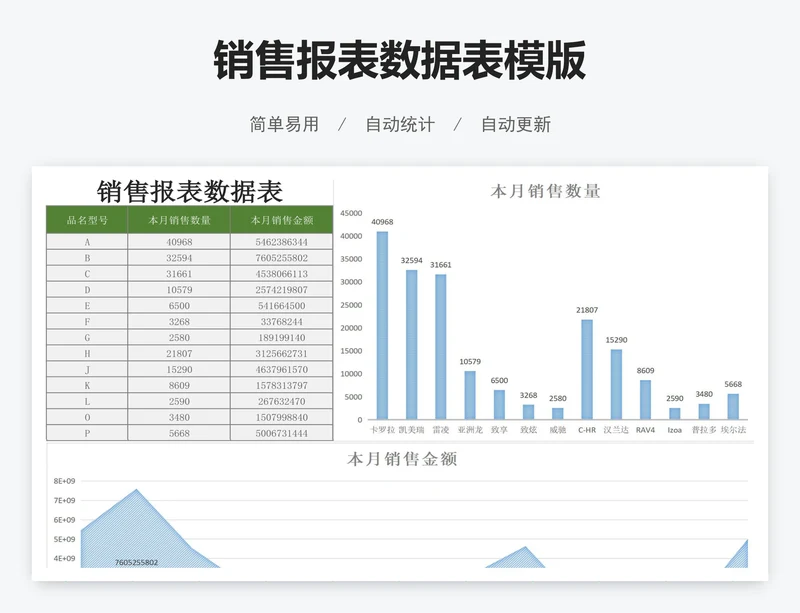Select table cell 5006731444
The image size is (800, 613).
[282, 433]
